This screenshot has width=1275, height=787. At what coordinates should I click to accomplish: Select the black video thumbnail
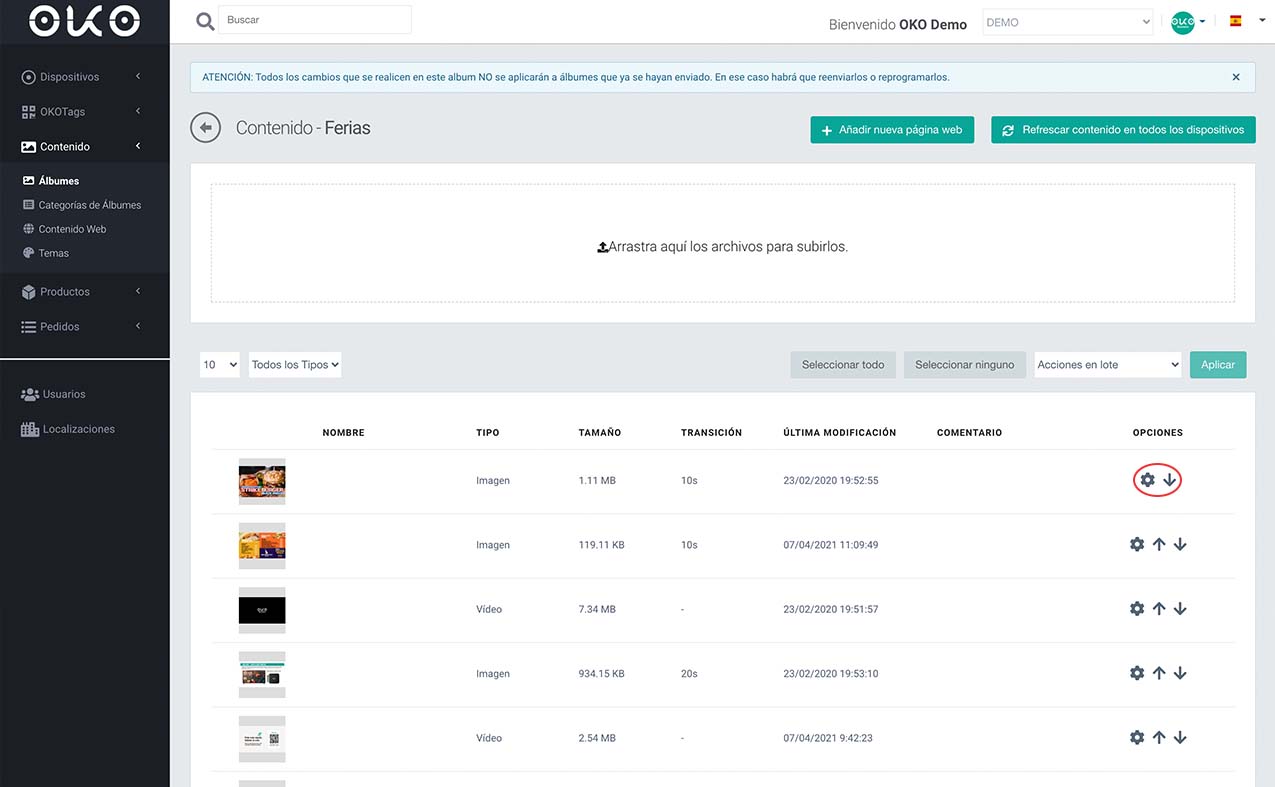[x=262, y=610]
